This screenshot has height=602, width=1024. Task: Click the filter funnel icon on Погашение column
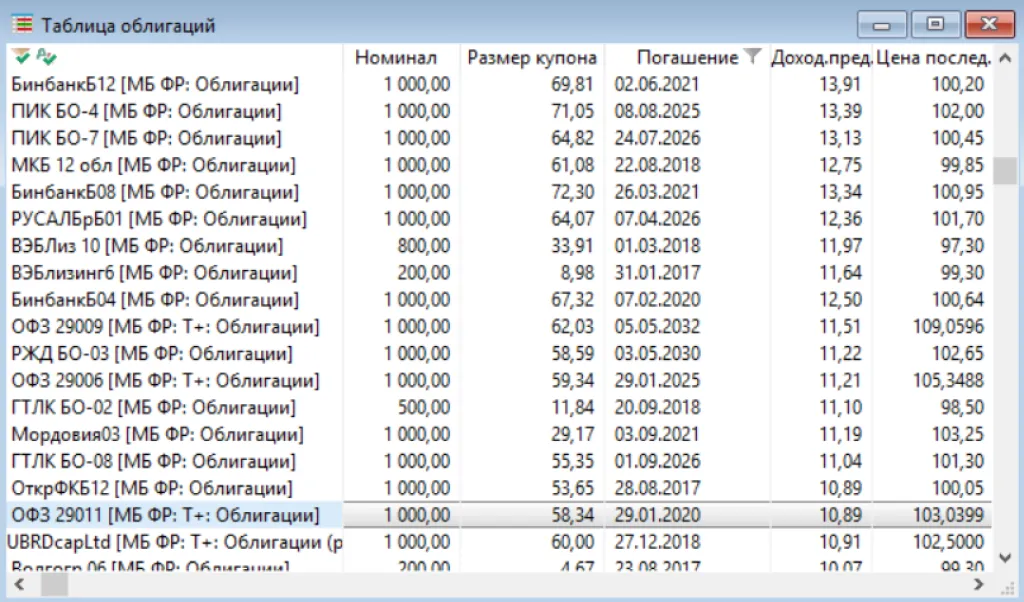click(x=753, y=57)
